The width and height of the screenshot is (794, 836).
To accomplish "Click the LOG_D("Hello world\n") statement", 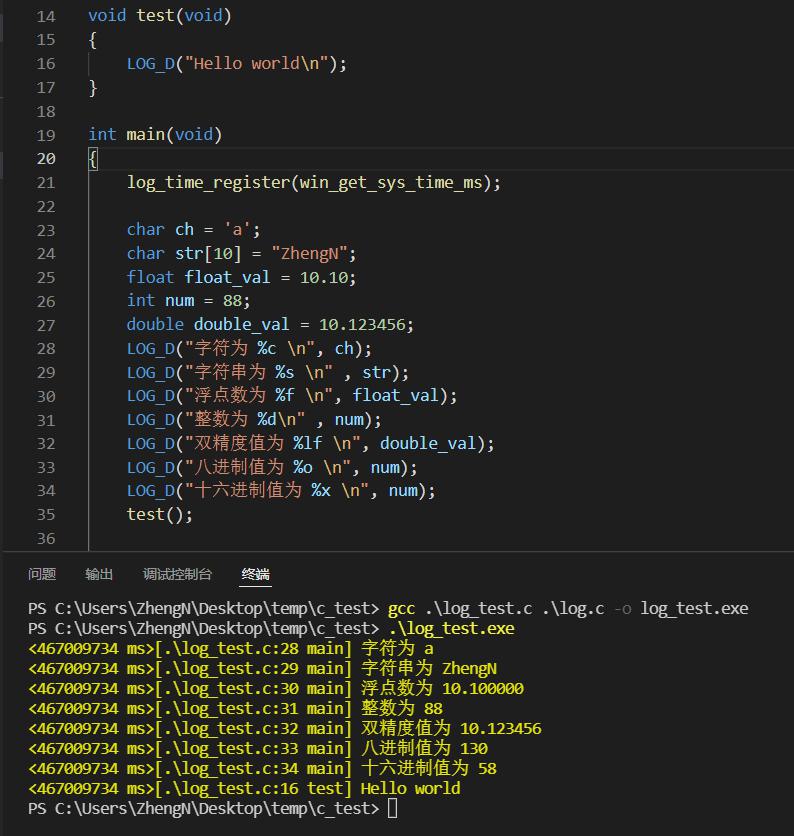I will click(x=236, y=64).
